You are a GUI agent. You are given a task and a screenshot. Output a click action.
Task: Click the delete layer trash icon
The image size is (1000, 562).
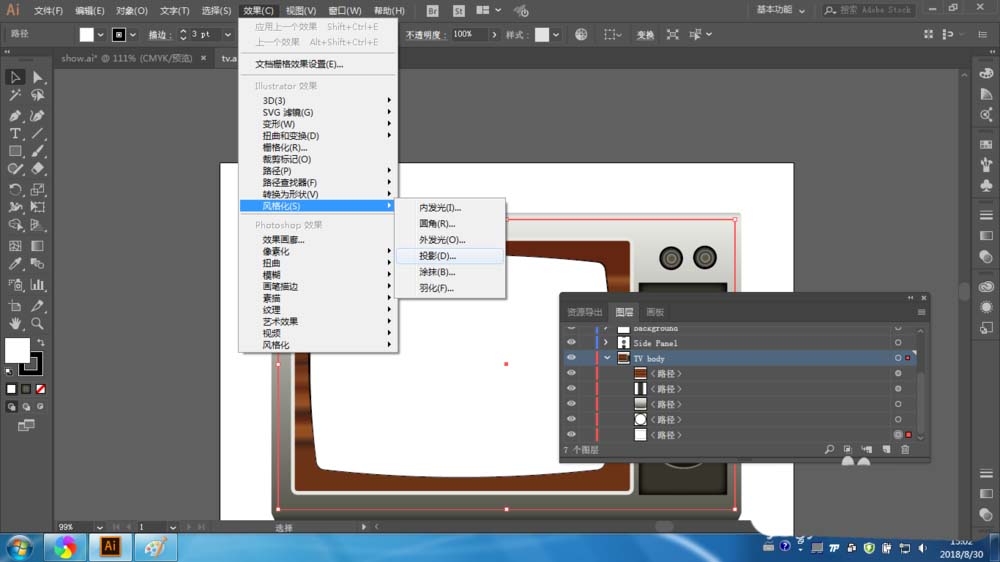pos(906,450)
